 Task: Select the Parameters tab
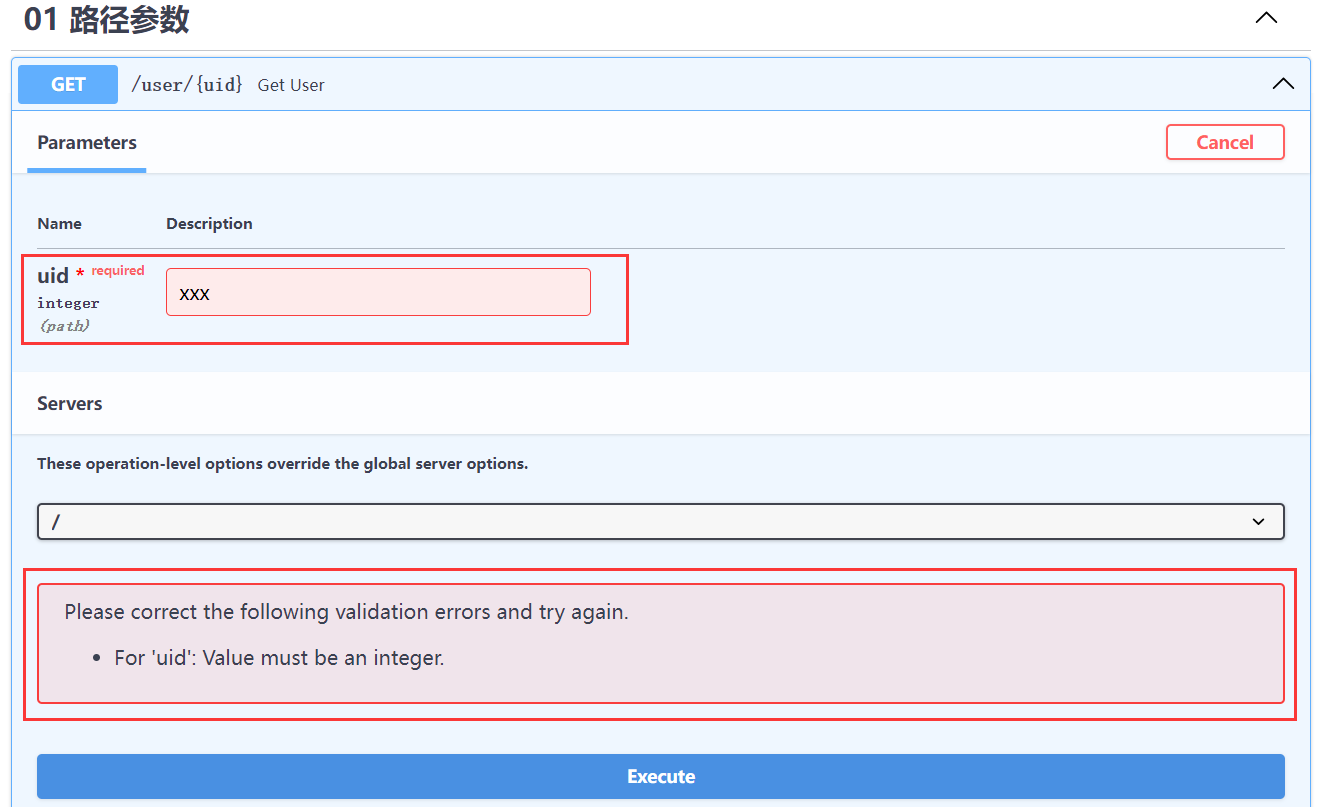tap(87, 143)
